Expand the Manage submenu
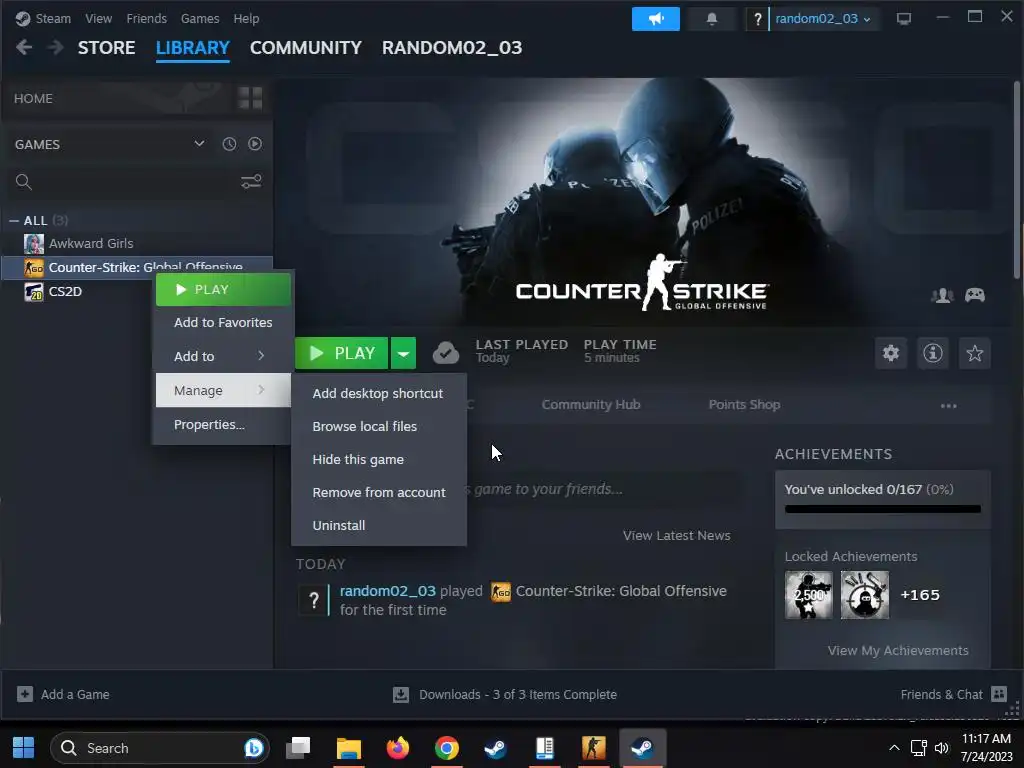The width and height of the screenshot is (1024, 768). tap(223, 390)
